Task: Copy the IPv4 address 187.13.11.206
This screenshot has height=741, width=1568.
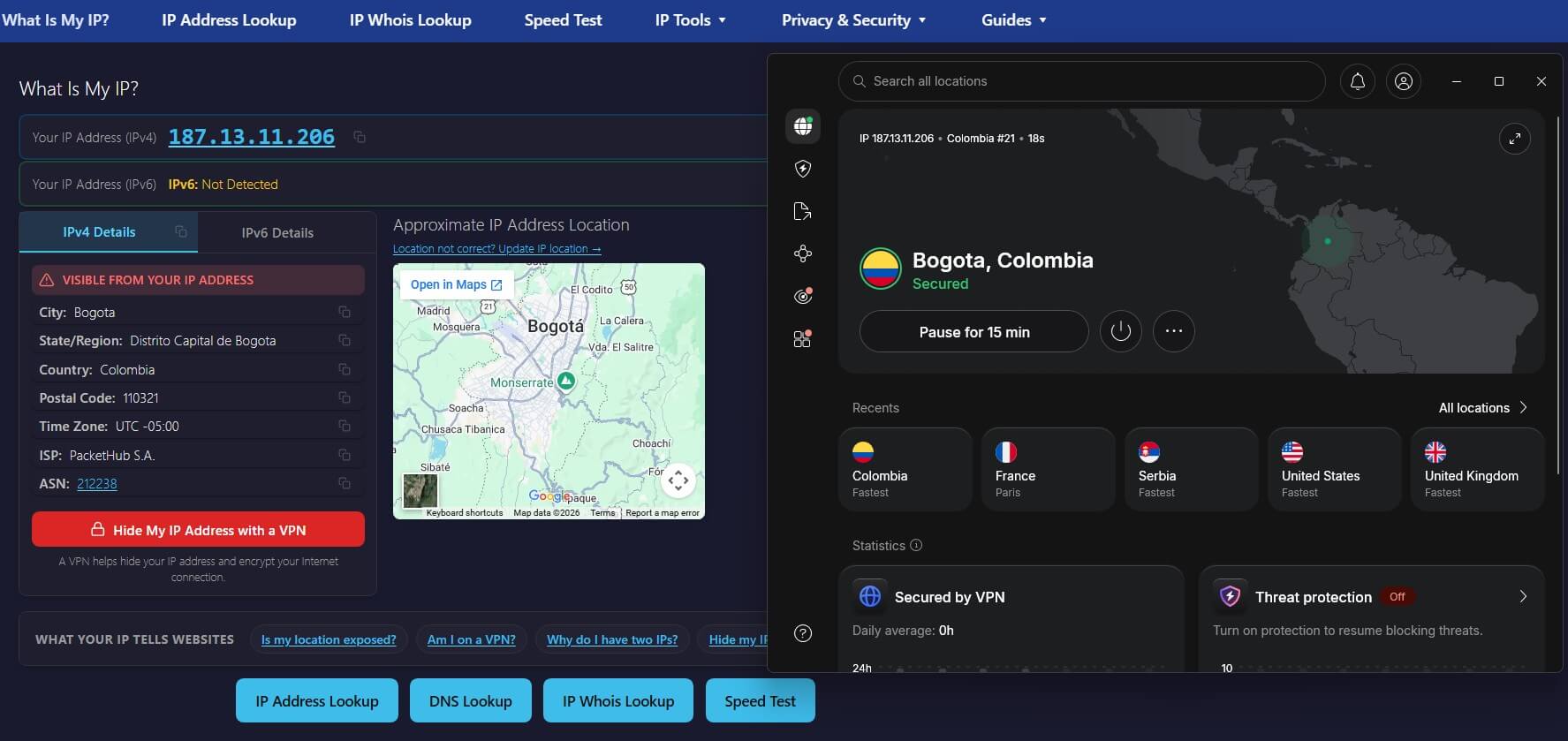Action: [x=360, y=137]
